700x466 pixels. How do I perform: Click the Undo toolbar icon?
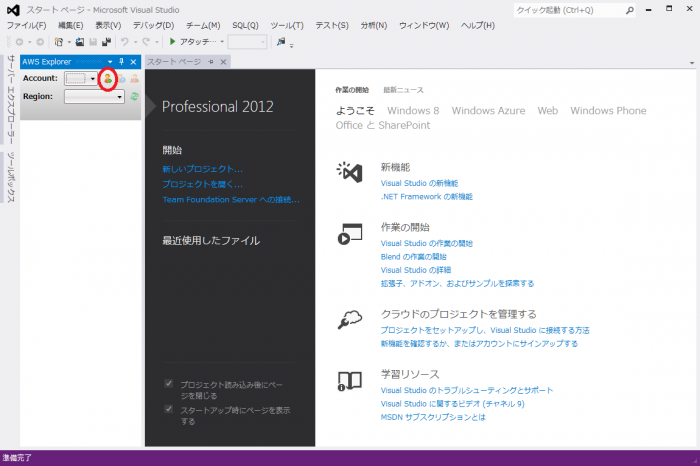pos(125,42)
